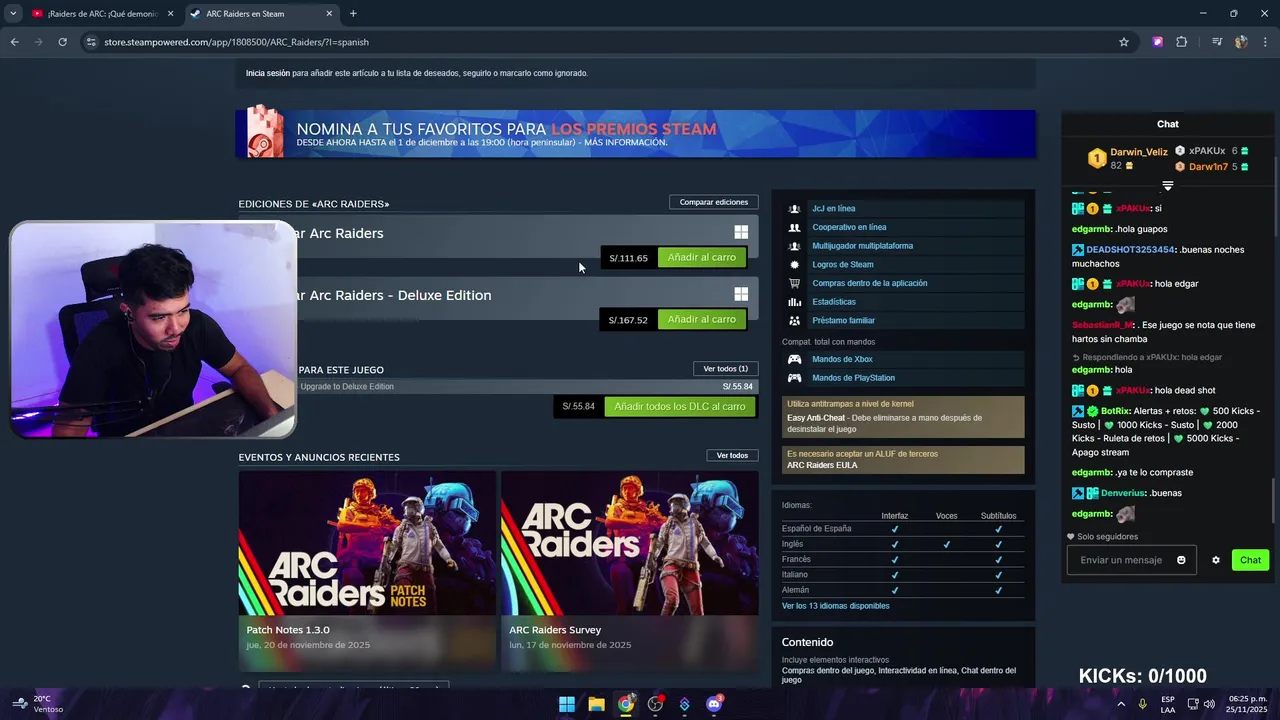Screen dimensions: 1280x720
Task: Switch to the Raiders de ARC YouTube tab
Action: [x=103, y=14]
